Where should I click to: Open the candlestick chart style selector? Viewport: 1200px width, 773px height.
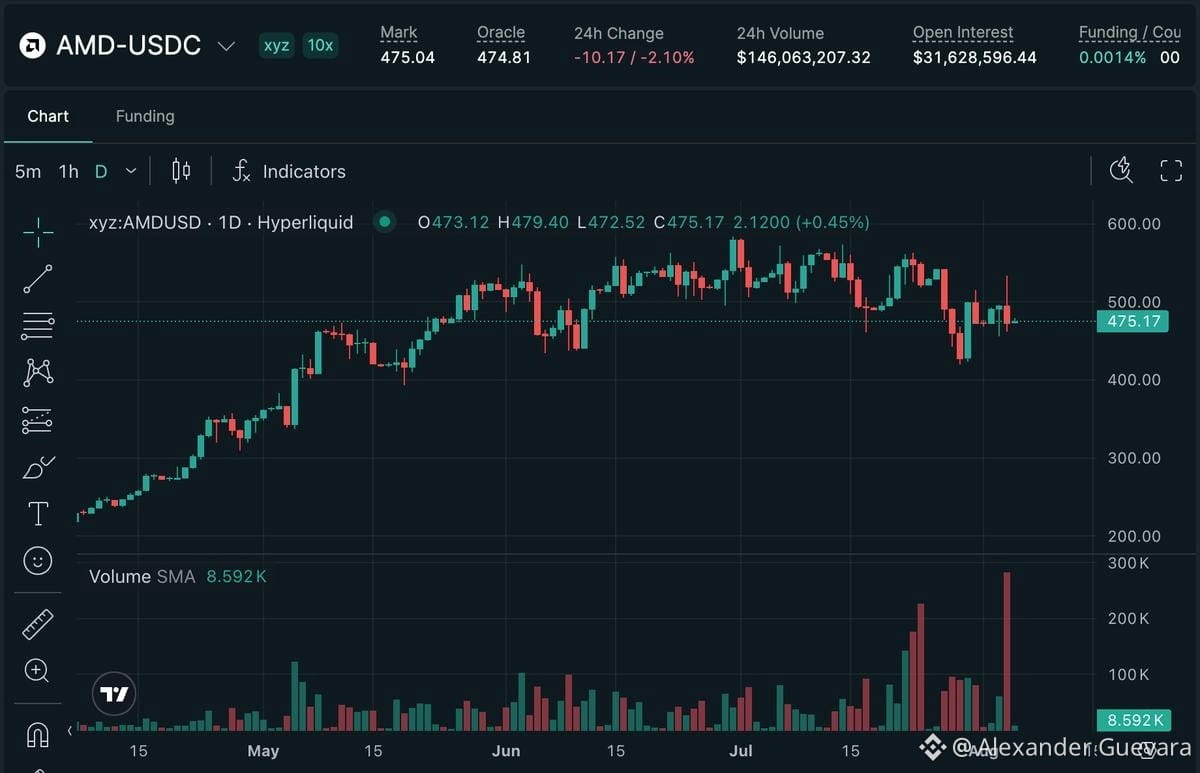[181, 171]
